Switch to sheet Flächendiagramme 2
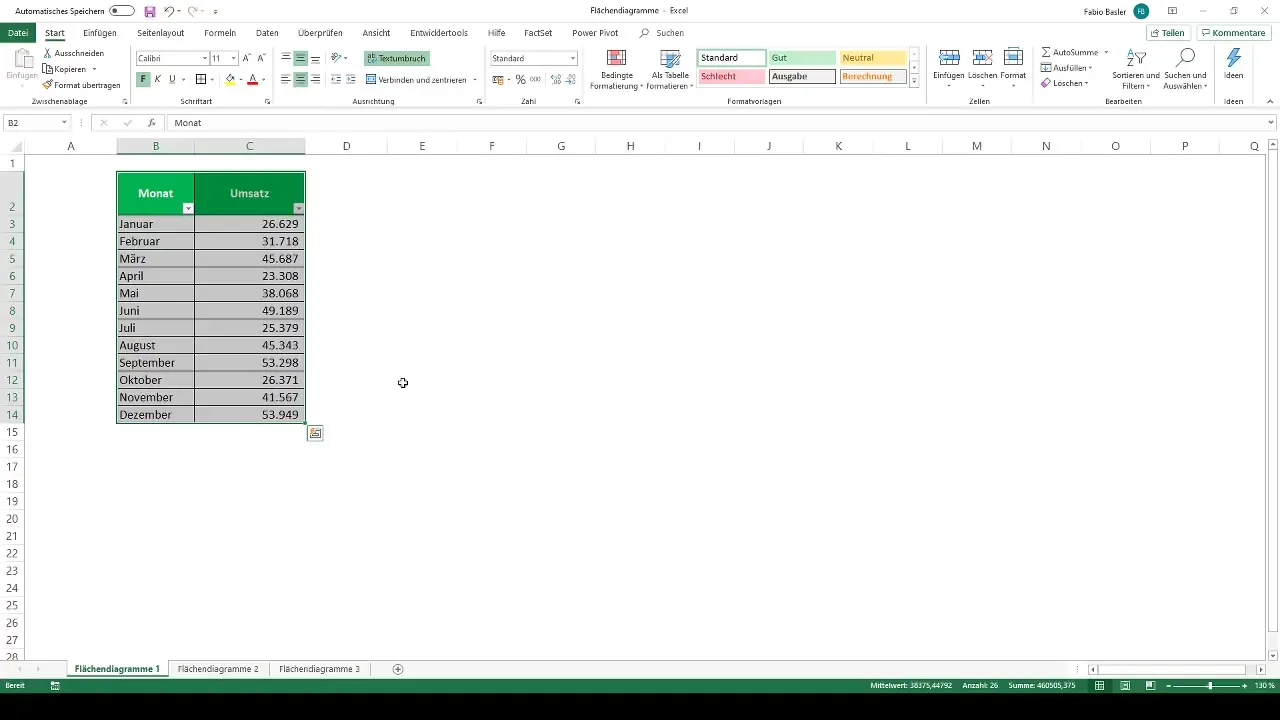Image resolution: width=1280 pixels, height=720 pixels. [x=218, y=669]
